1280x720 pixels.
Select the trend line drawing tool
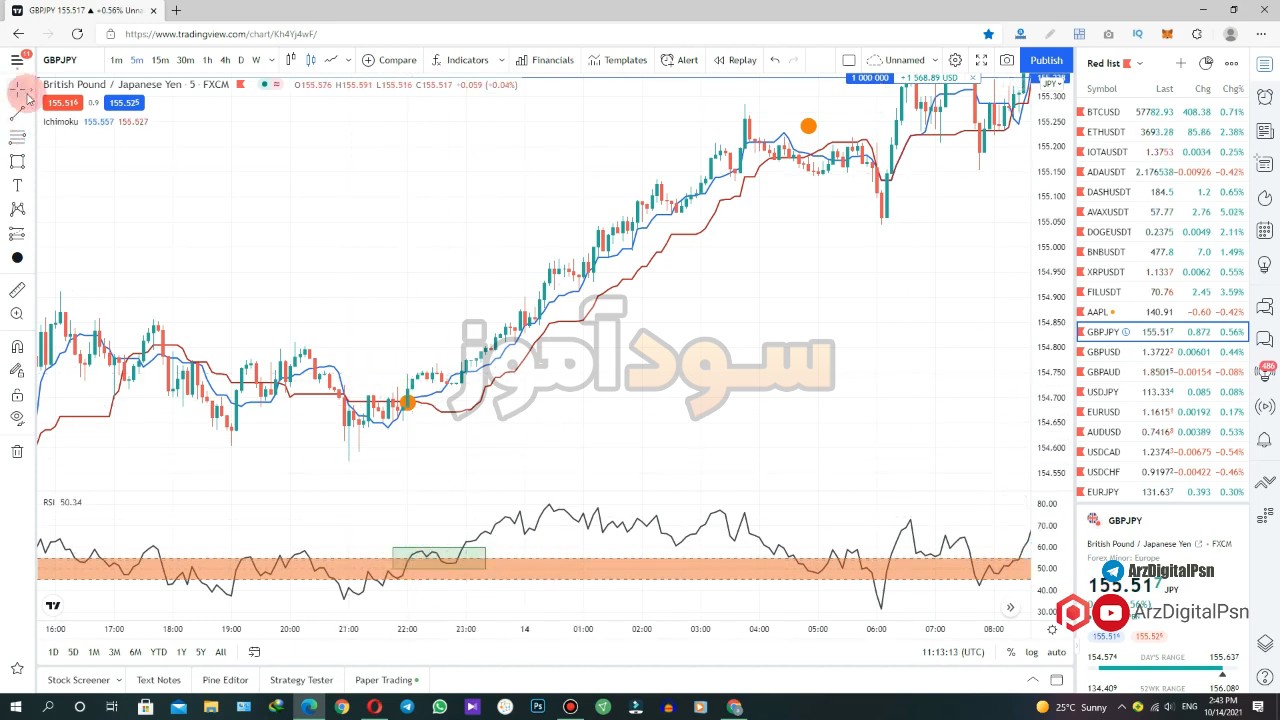point(17,115)
